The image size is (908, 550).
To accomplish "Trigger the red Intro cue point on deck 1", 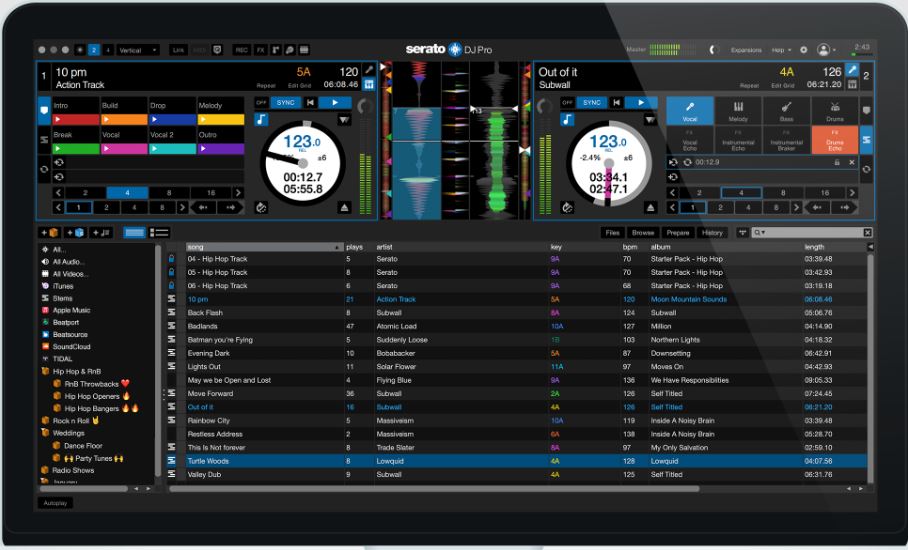I will [x=76, y=119].
